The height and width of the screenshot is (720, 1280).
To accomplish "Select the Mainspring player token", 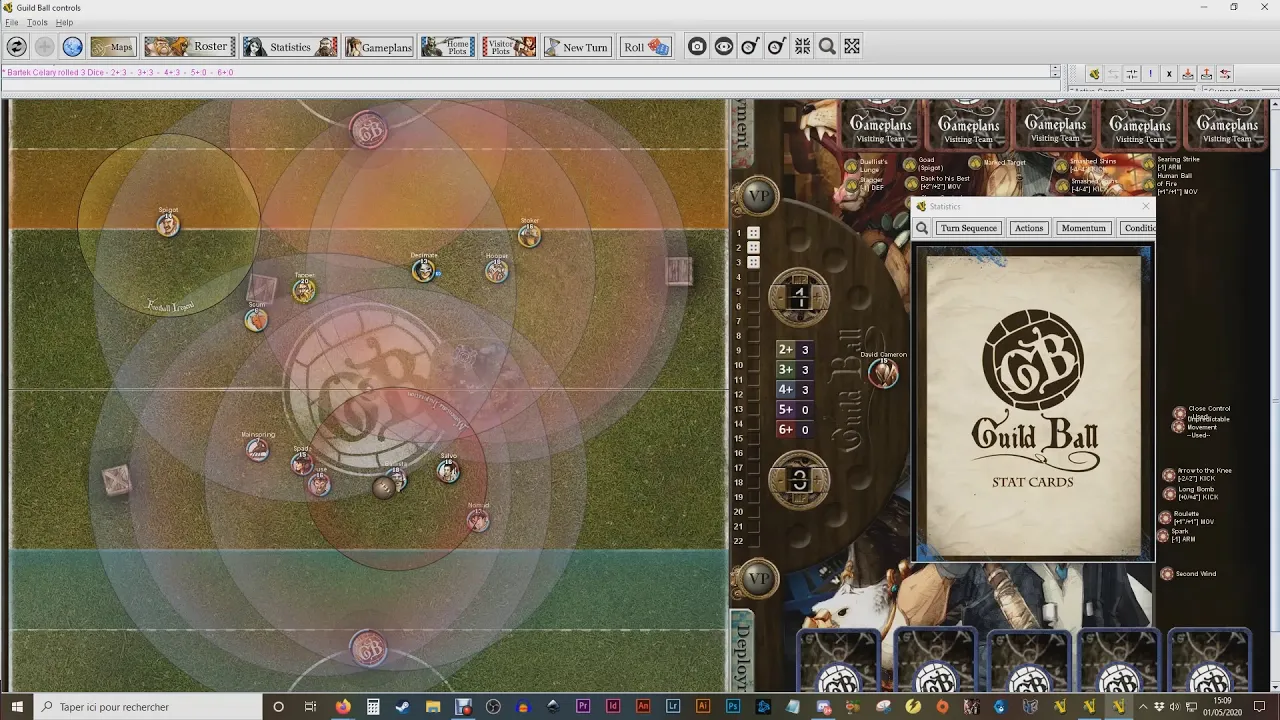I will pos(258,450).
